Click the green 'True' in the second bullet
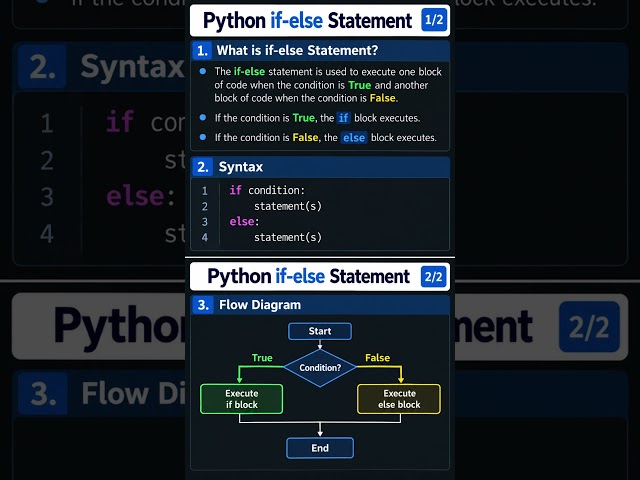The image size is (640, 480). tap(304, 118)
